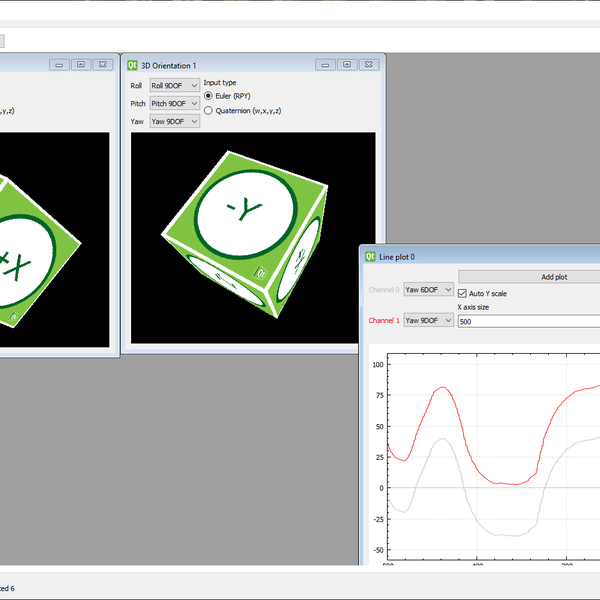Open the Roll 9DOF dropdown
The width and height of the screenshot is (600, 600).
pyautogui.click(x=174, y=86)
